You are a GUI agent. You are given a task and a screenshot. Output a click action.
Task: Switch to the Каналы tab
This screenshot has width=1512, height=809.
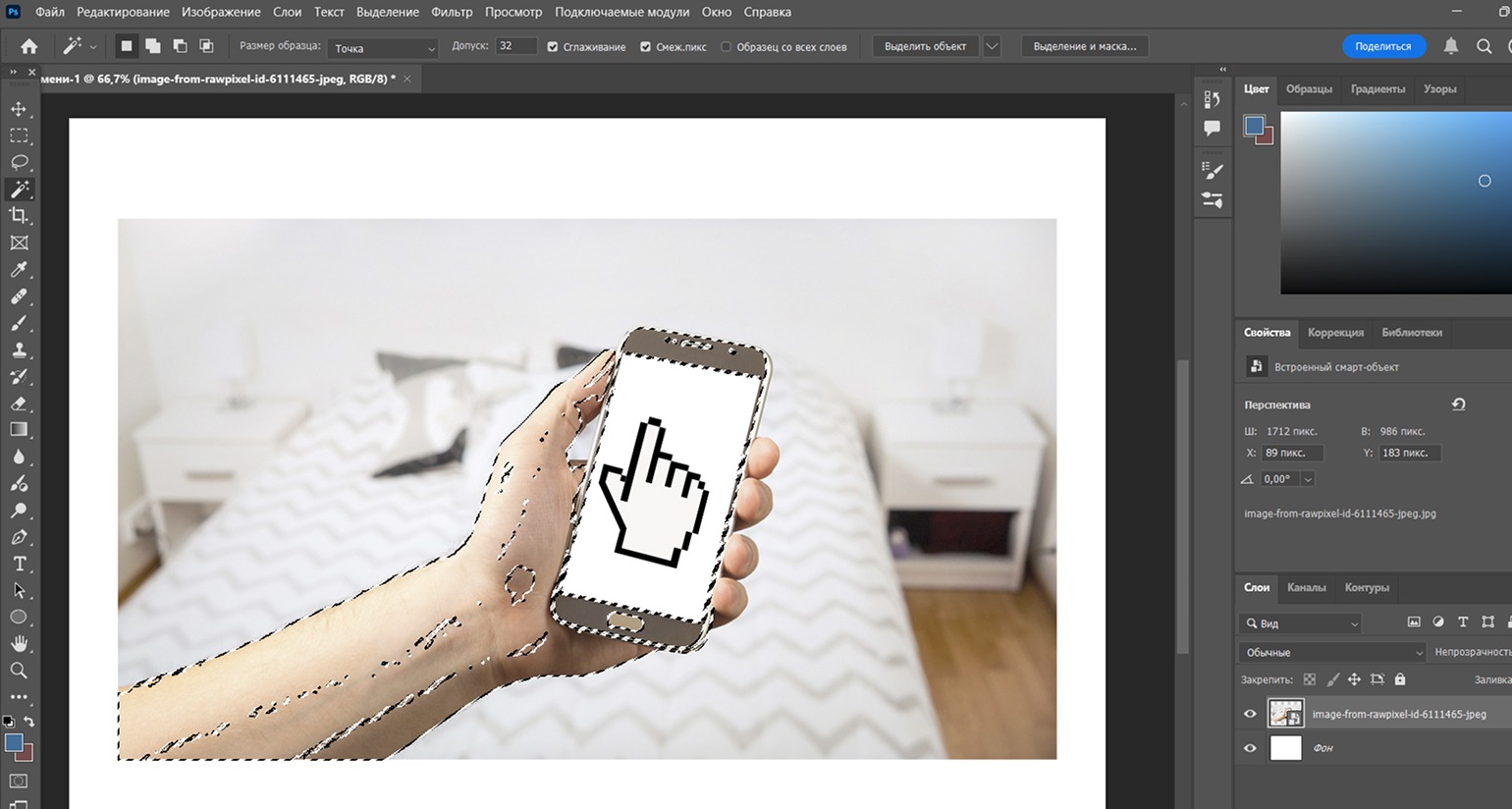click(x=1306, y=587)
